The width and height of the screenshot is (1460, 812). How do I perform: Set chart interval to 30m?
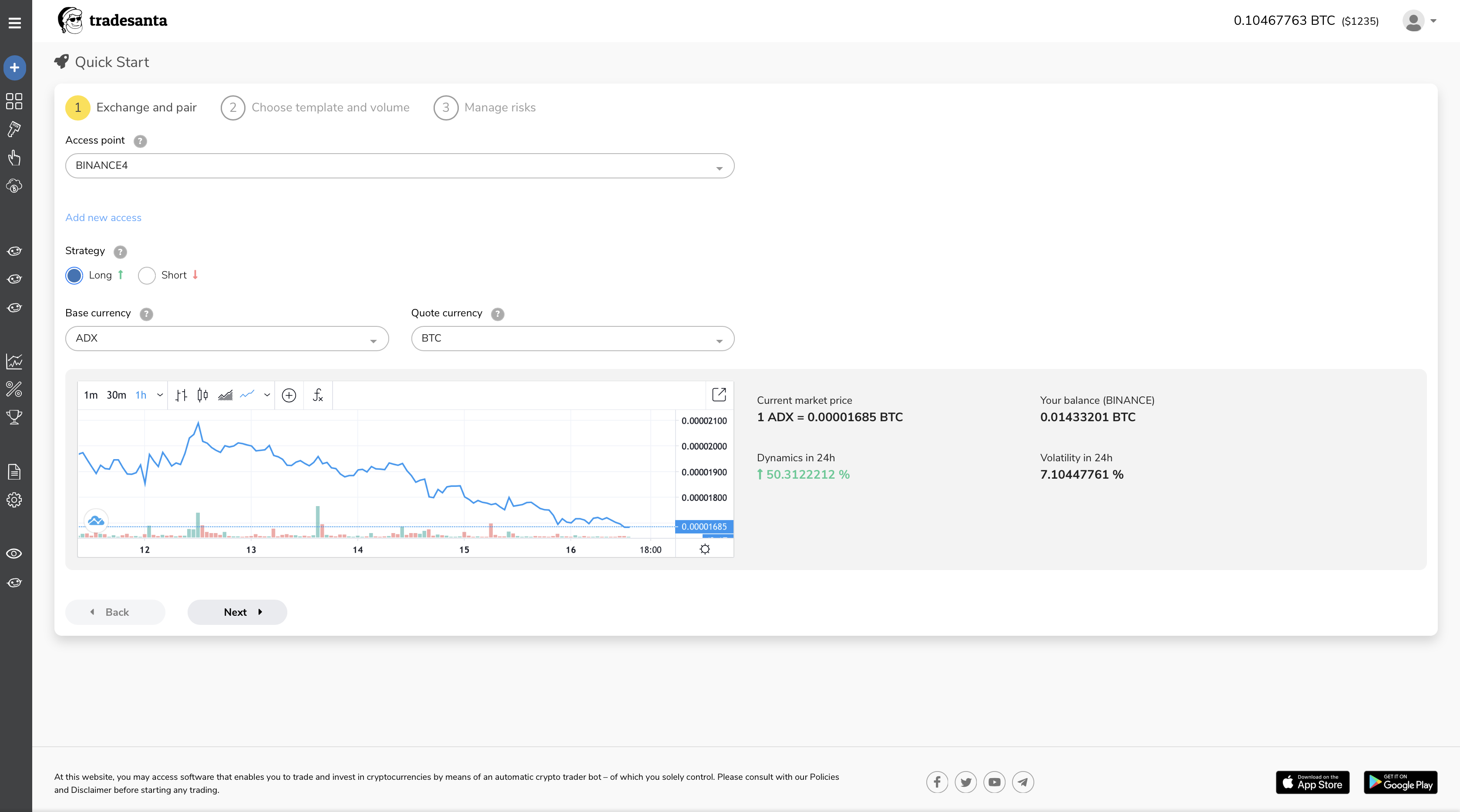pos(116,395)
